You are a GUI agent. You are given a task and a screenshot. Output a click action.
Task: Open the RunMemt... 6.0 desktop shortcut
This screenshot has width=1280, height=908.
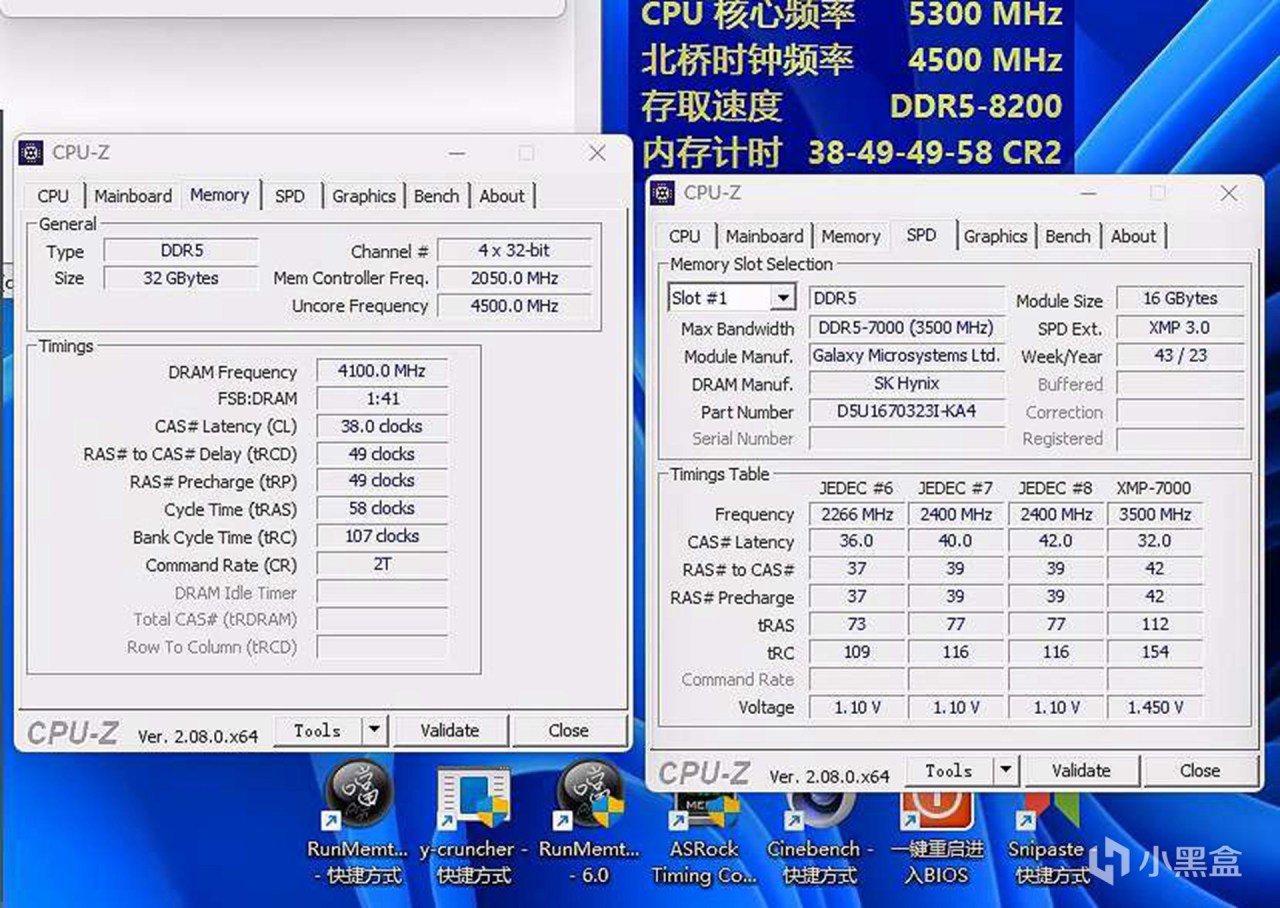pos(589,824)
